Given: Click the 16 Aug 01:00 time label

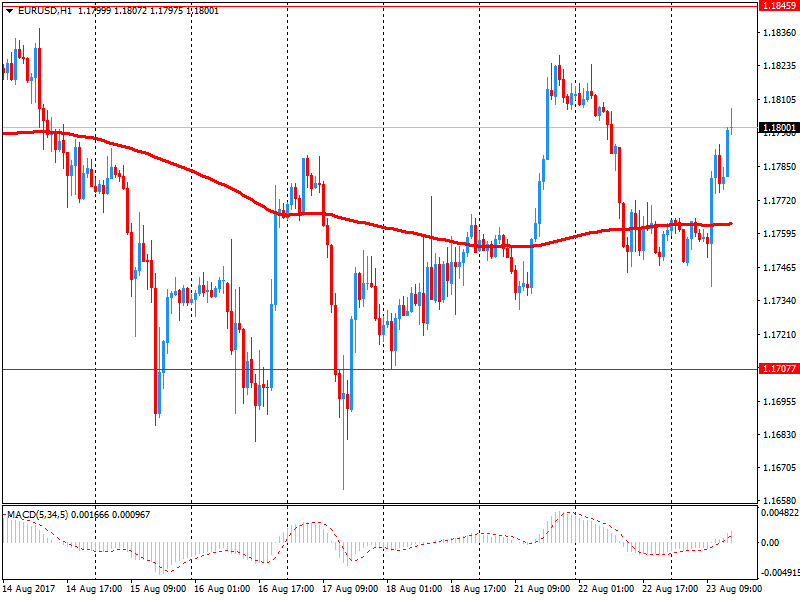Looking at the screenshot, I should [222, 589].
